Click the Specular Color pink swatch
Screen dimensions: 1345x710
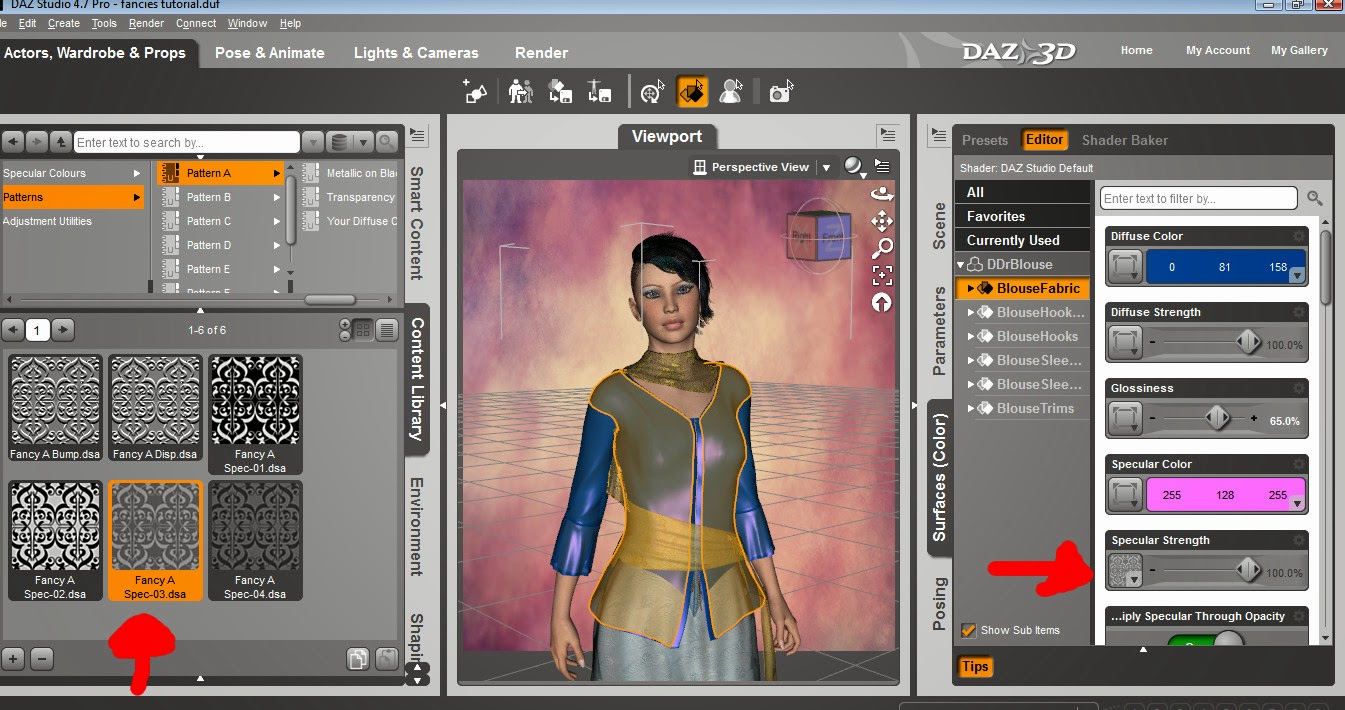coord(1226,496)
